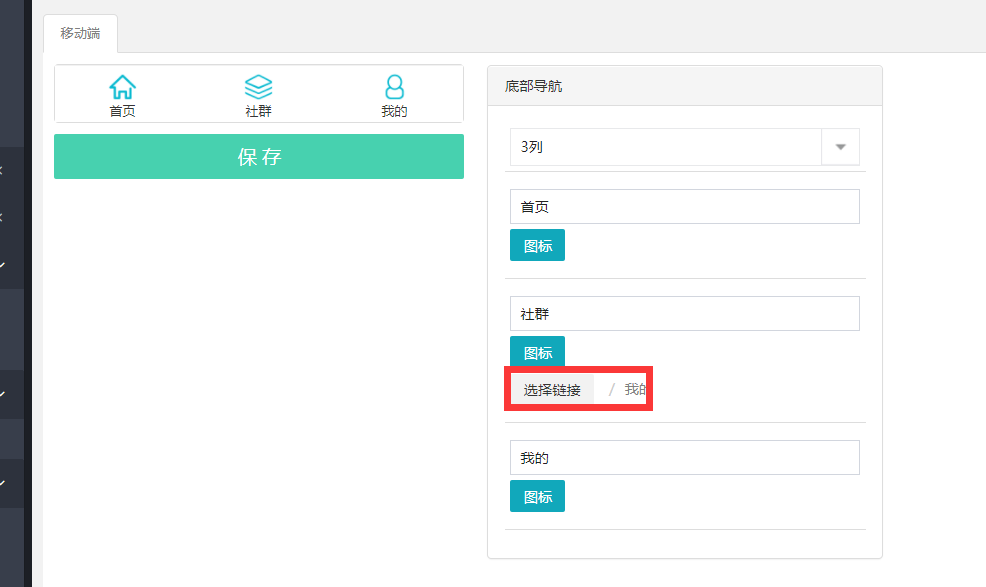Click the dropdown arrow beside 3列
The height and width of the screenshot is (587, 986).
click(841, 147)
